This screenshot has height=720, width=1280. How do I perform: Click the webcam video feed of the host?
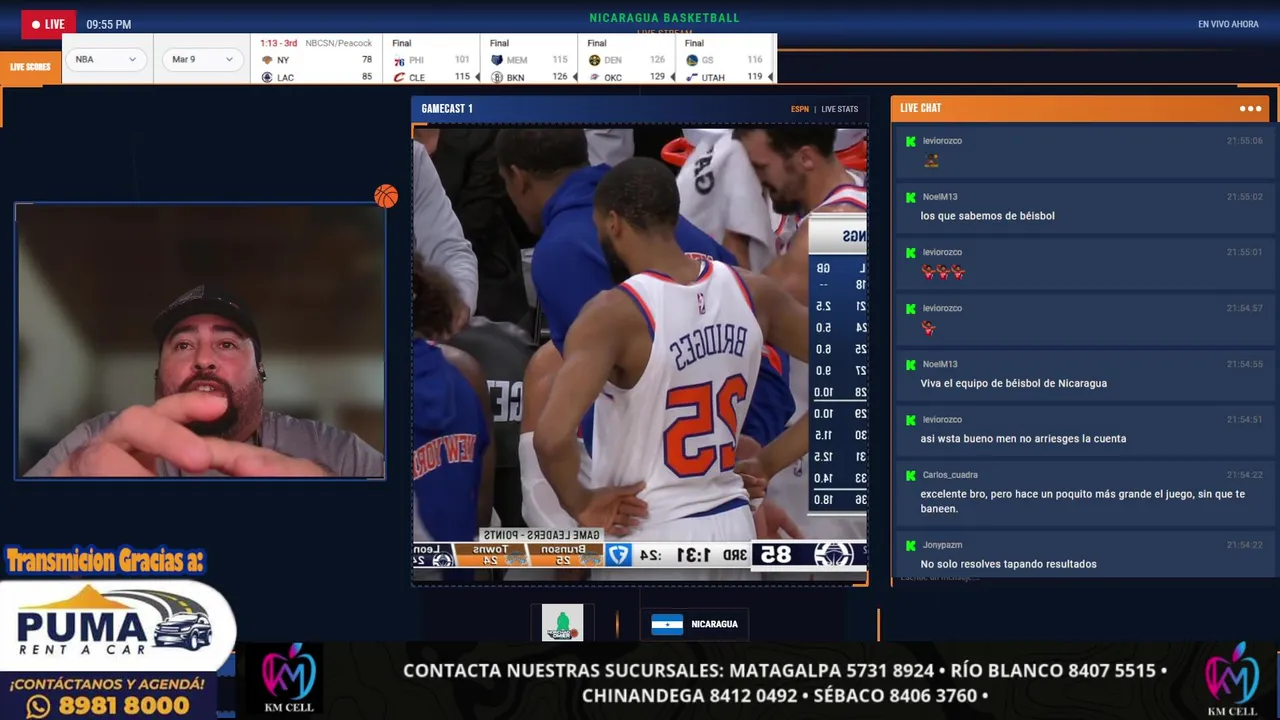pos(200,341)
